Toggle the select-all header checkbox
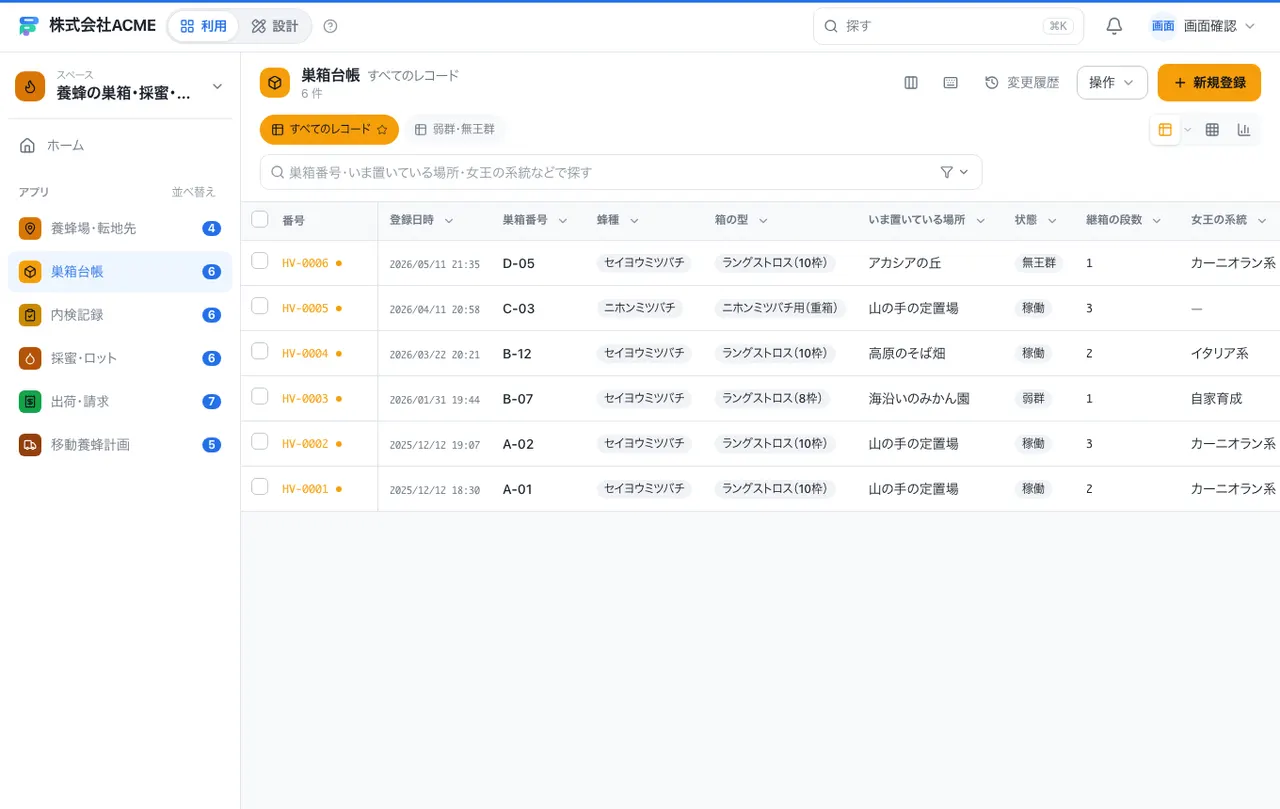 pyautogui.click(x=260, y=219)
